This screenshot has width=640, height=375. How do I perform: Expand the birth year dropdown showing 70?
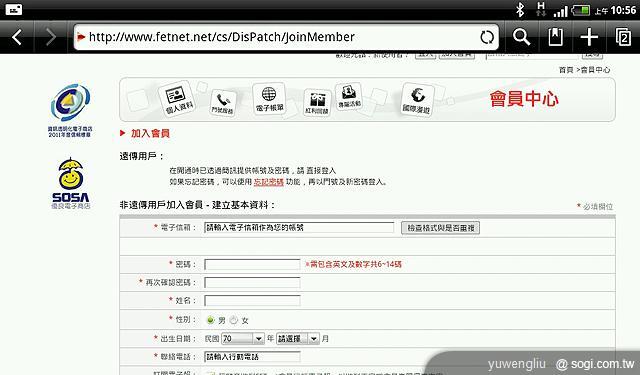point(243,338)
